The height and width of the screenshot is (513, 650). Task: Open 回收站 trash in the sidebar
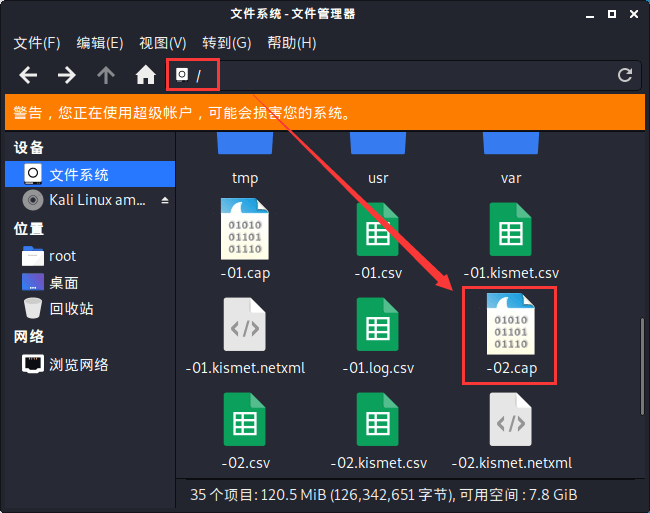click(x=90, y=308)
